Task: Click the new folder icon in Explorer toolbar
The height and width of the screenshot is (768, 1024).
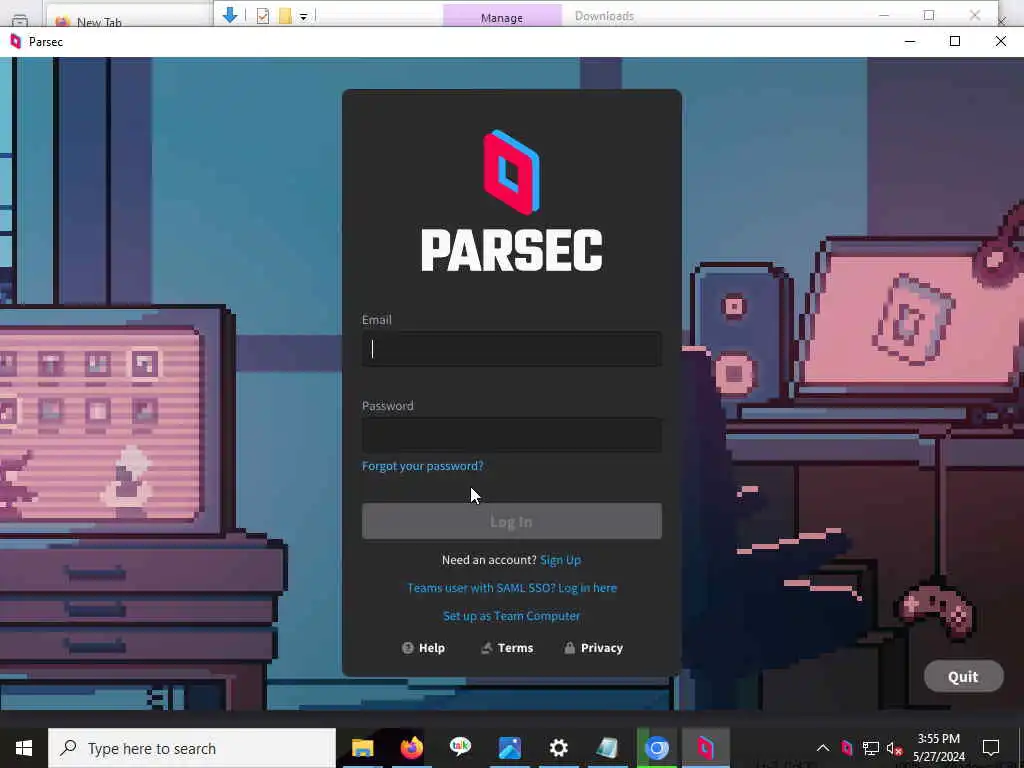Action: 285,16
